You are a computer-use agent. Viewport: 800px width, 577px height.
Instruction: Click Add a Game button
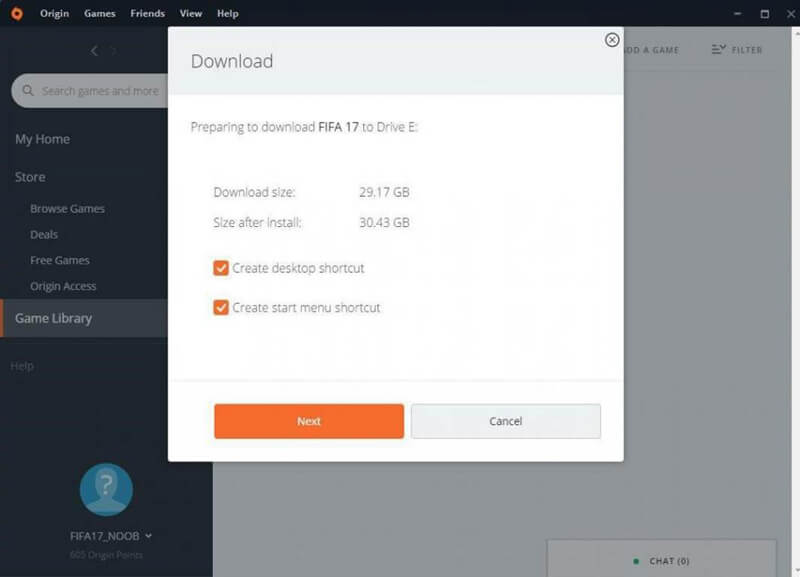click(651, 50)
